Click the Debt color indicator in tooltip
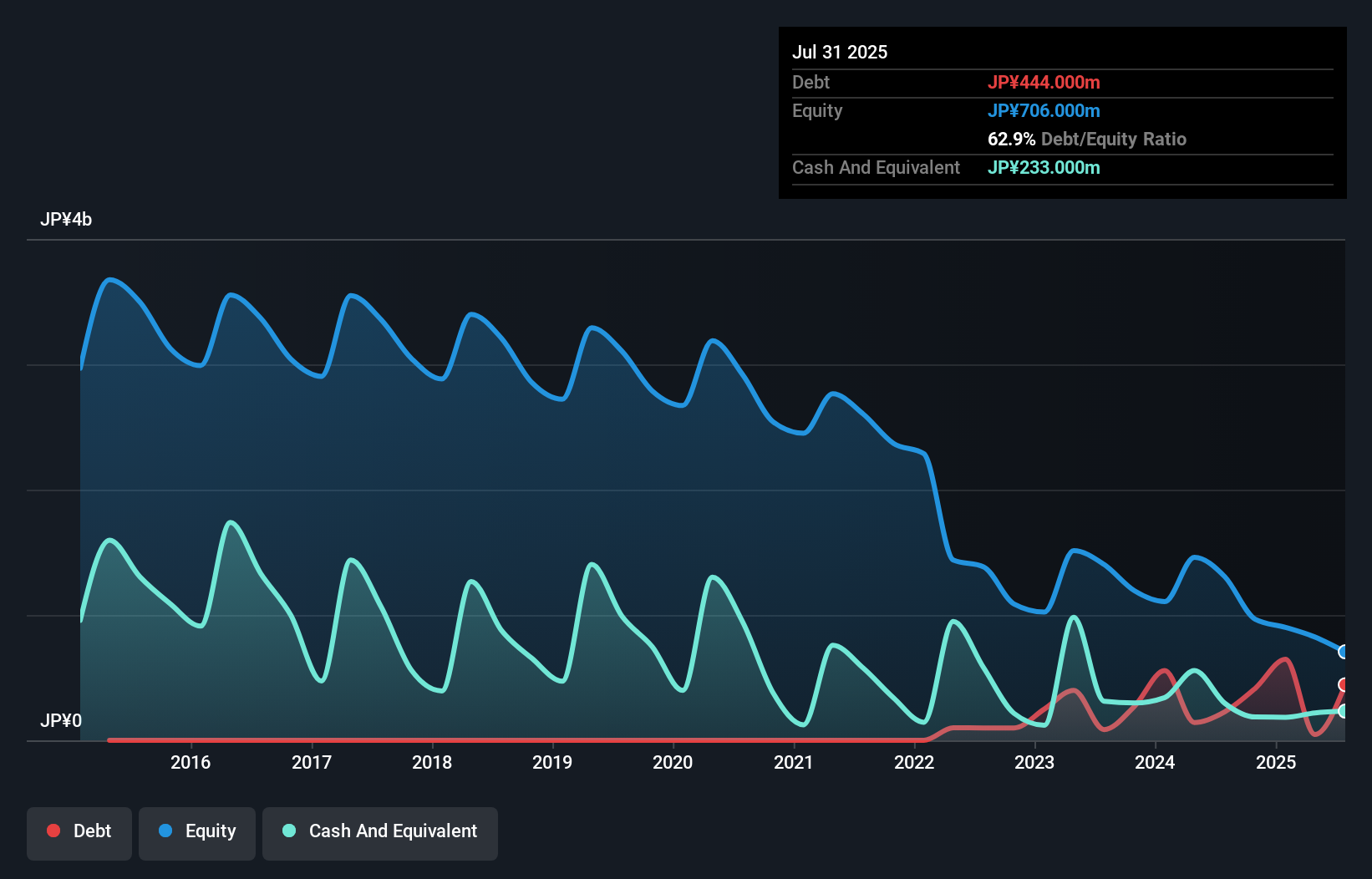Image resolution: width=1372 pixels, height=879 pixels. coord(1044,82)
